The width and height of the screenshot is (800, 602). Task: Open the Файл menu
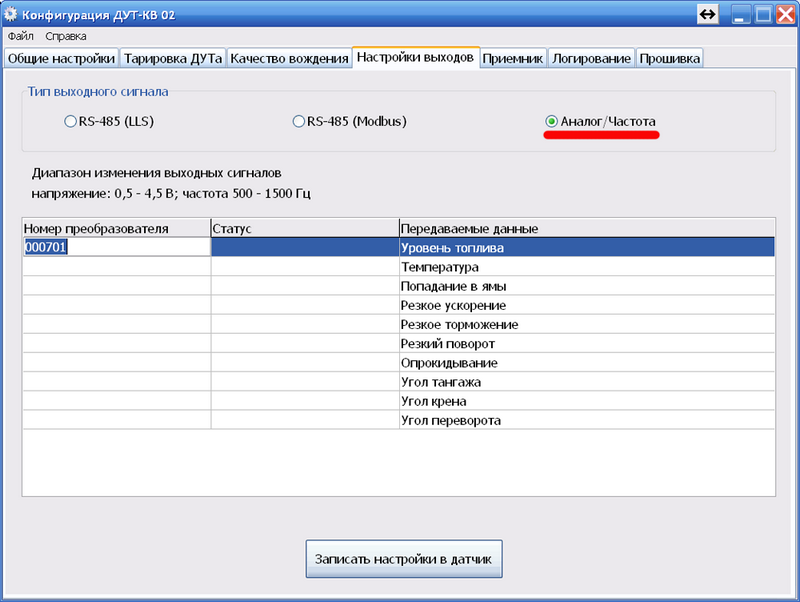tap(20, 36)
